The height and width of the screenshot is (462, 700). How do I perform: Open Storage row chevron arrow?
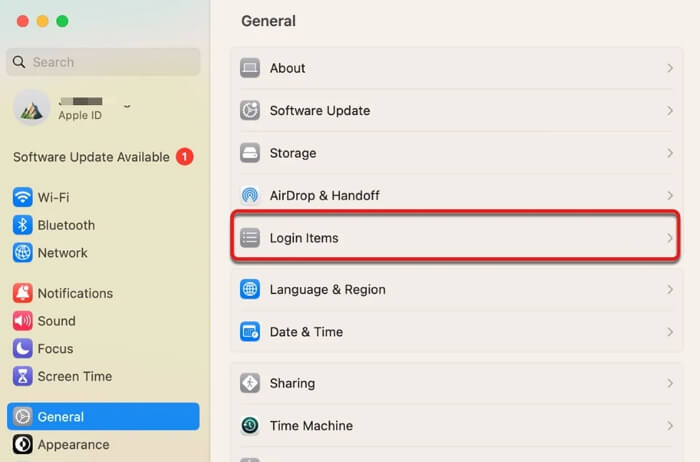670,153
